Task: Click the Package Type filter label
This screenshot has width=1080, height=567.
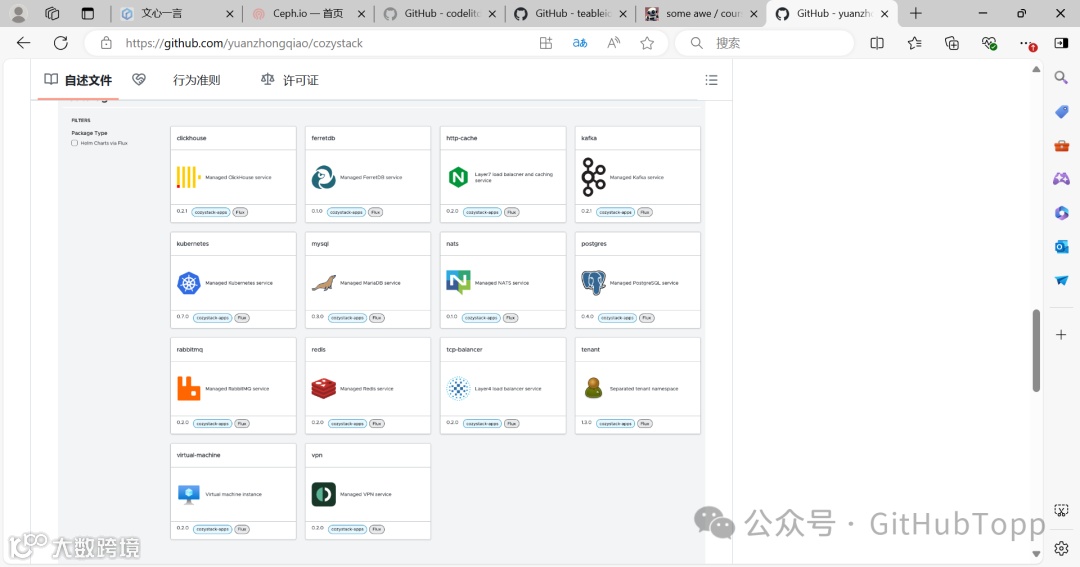Action: click(90, 133)
